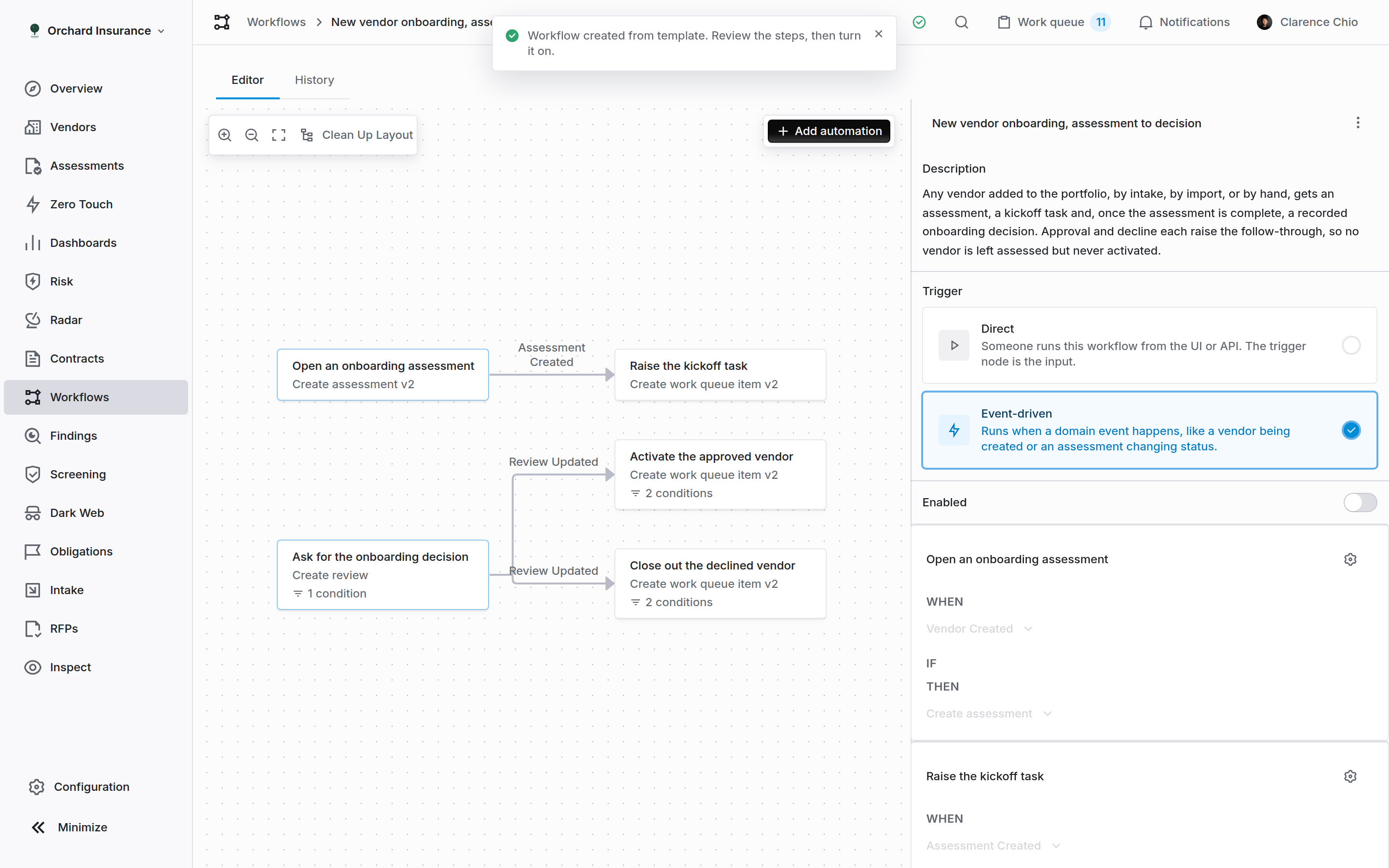
Task: Open Obligations in the sidebar
Action: 96,551
